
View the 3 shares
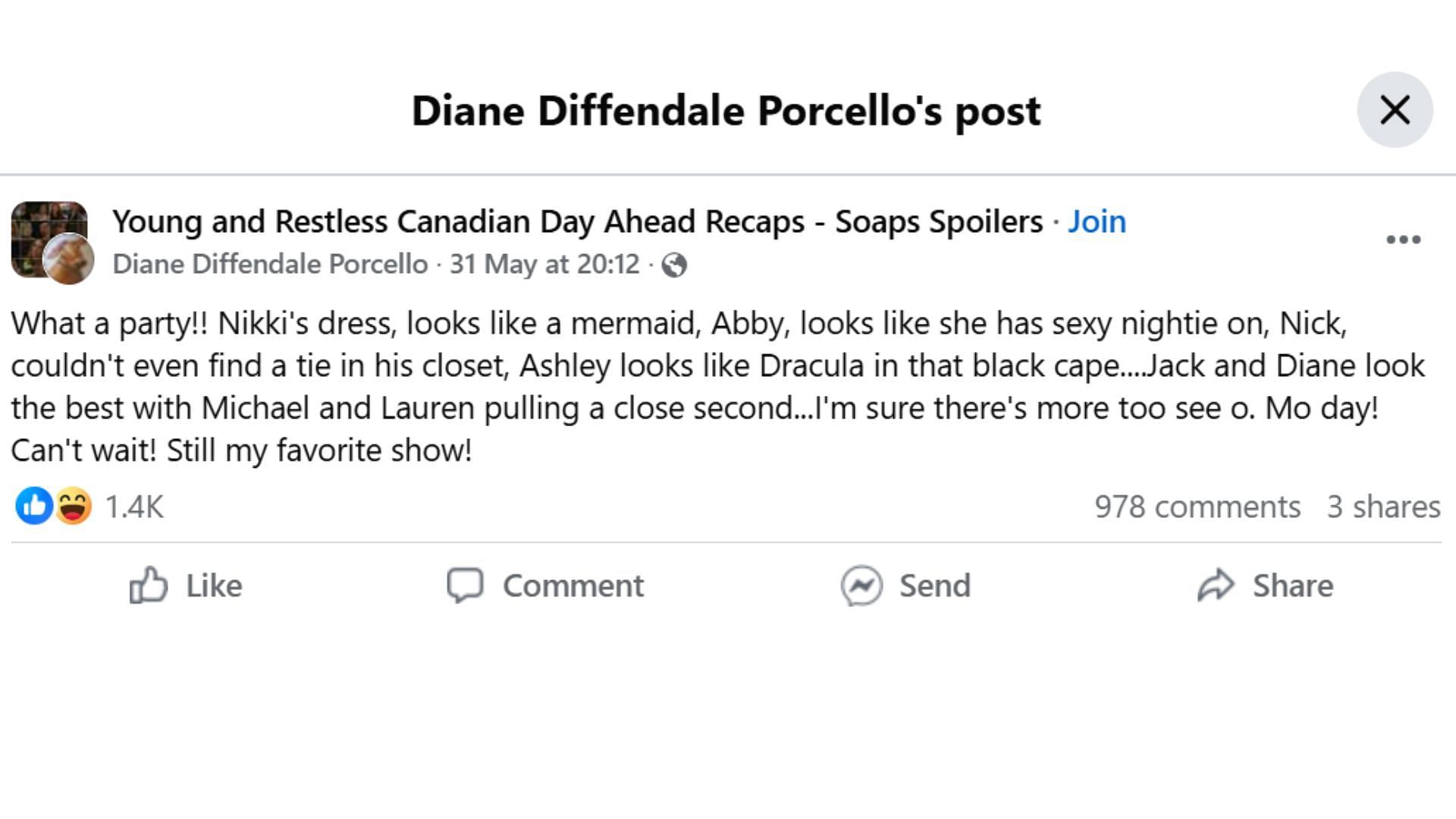1383,507
